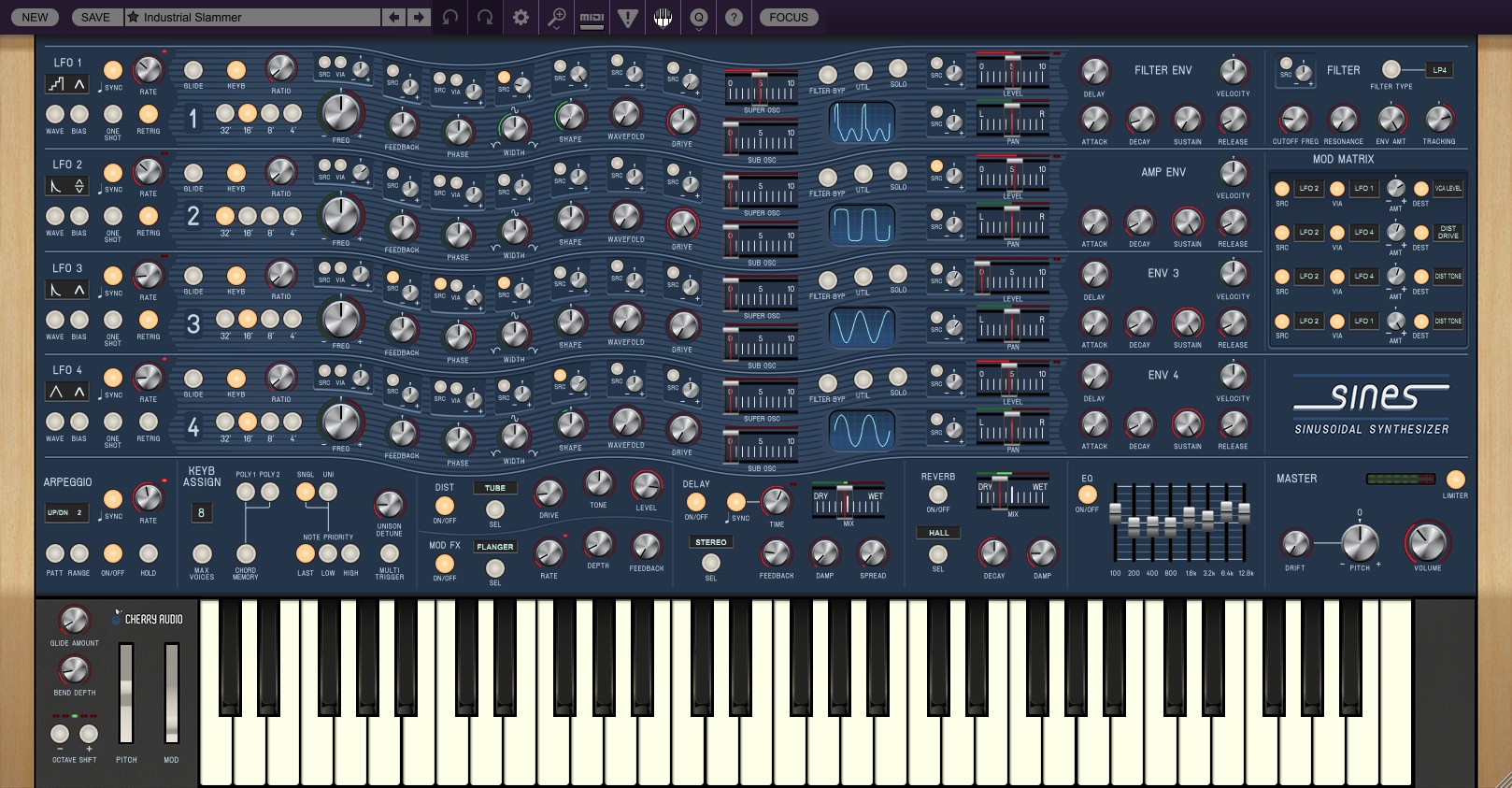Viewport: 1512px width, 788px height.
Task: Click the Multi Trigger button
Action: point(389,554)
